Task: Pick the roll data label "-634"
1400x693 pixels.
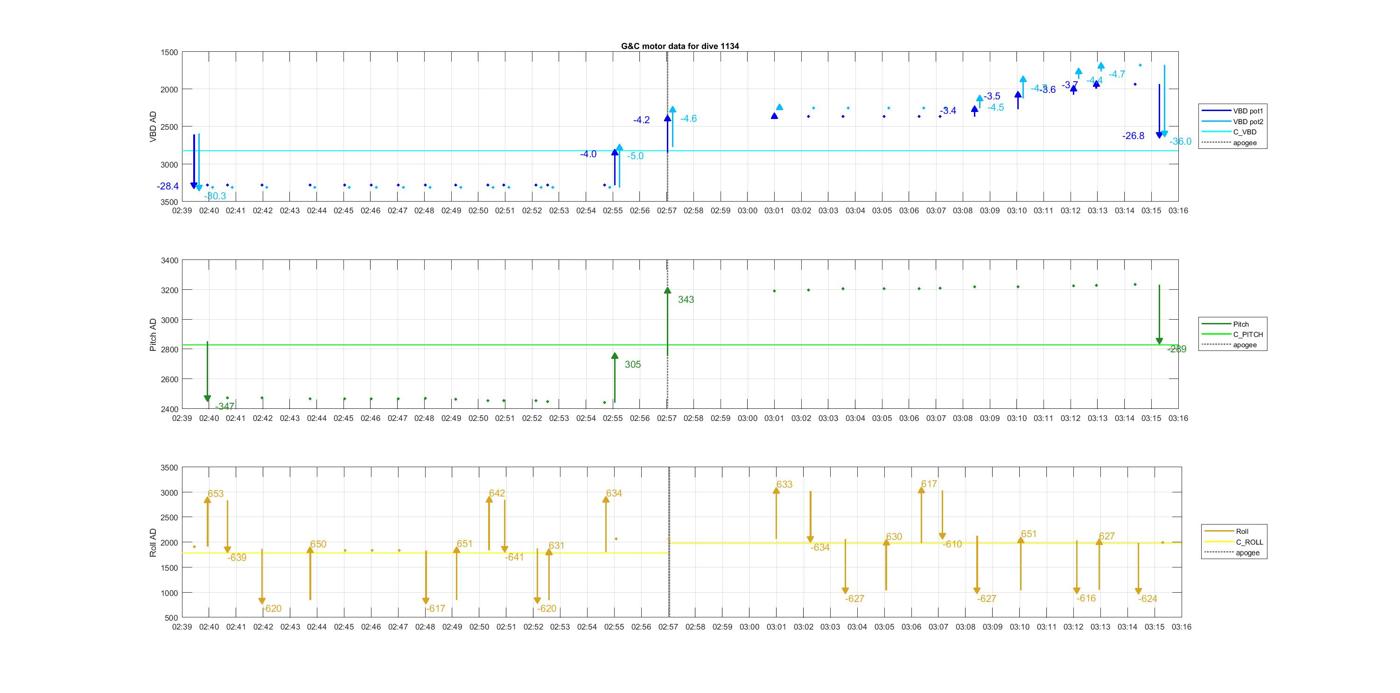Action: point(820,547)
